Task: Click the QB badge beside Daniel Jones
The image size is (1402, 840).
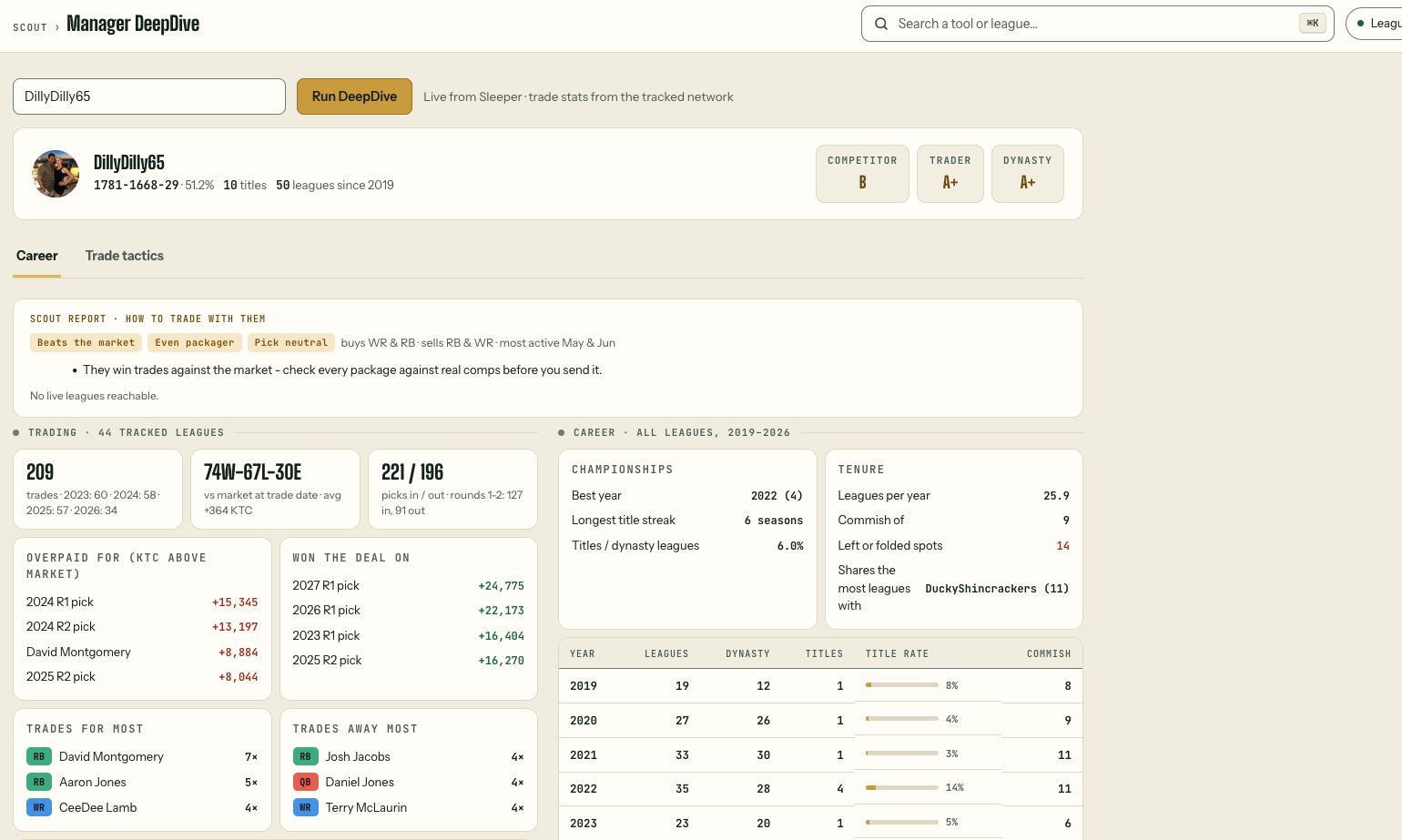Action: (x=305, y=782)
